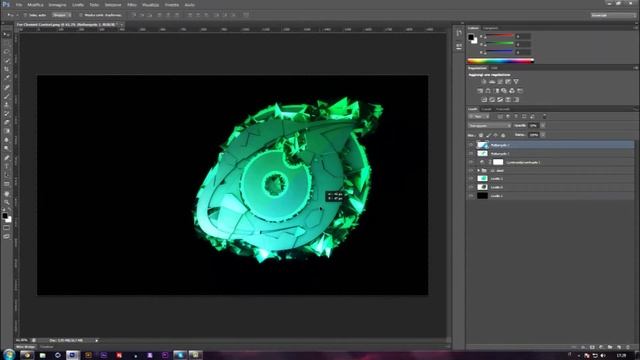
Task: Lock all layer attributes with the padlock
Action: [x=503, y=135]
